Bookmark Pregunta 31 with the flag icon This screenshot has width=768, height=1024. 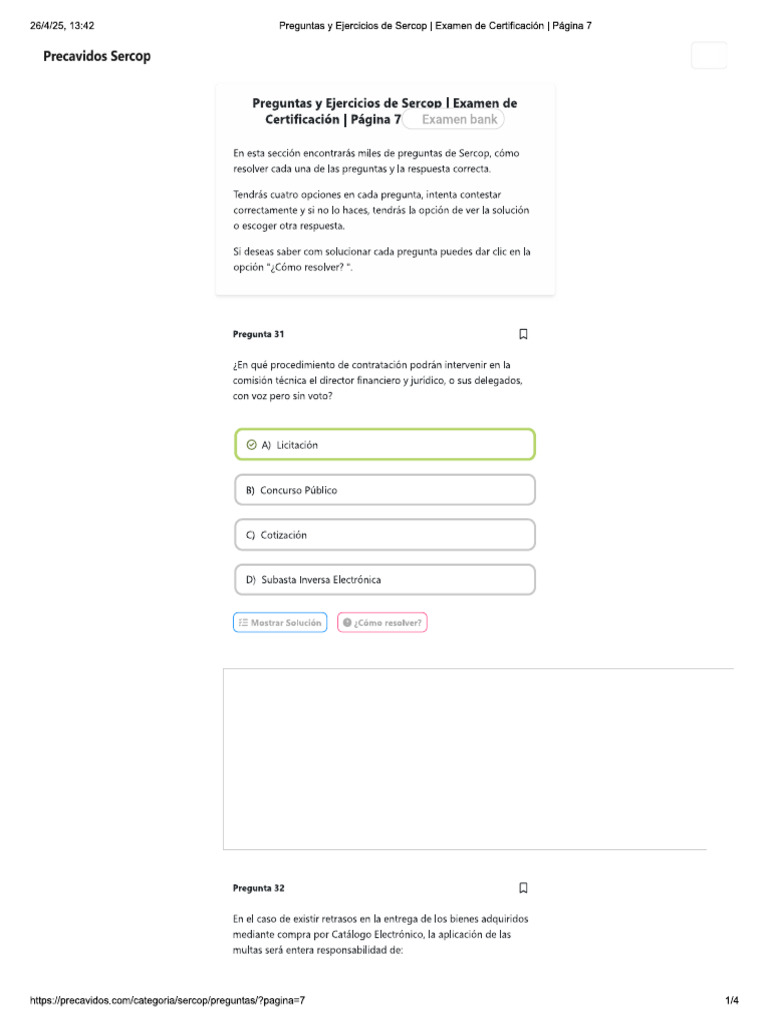tap(523, 334)
